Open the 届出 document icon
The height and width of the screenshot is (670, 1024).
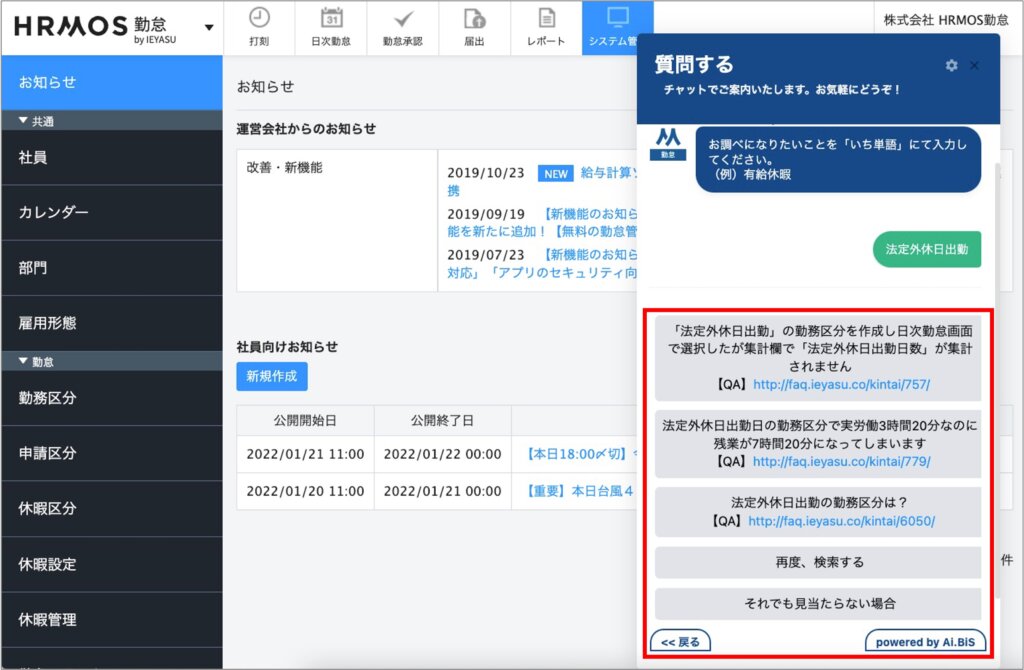(474, 18)
